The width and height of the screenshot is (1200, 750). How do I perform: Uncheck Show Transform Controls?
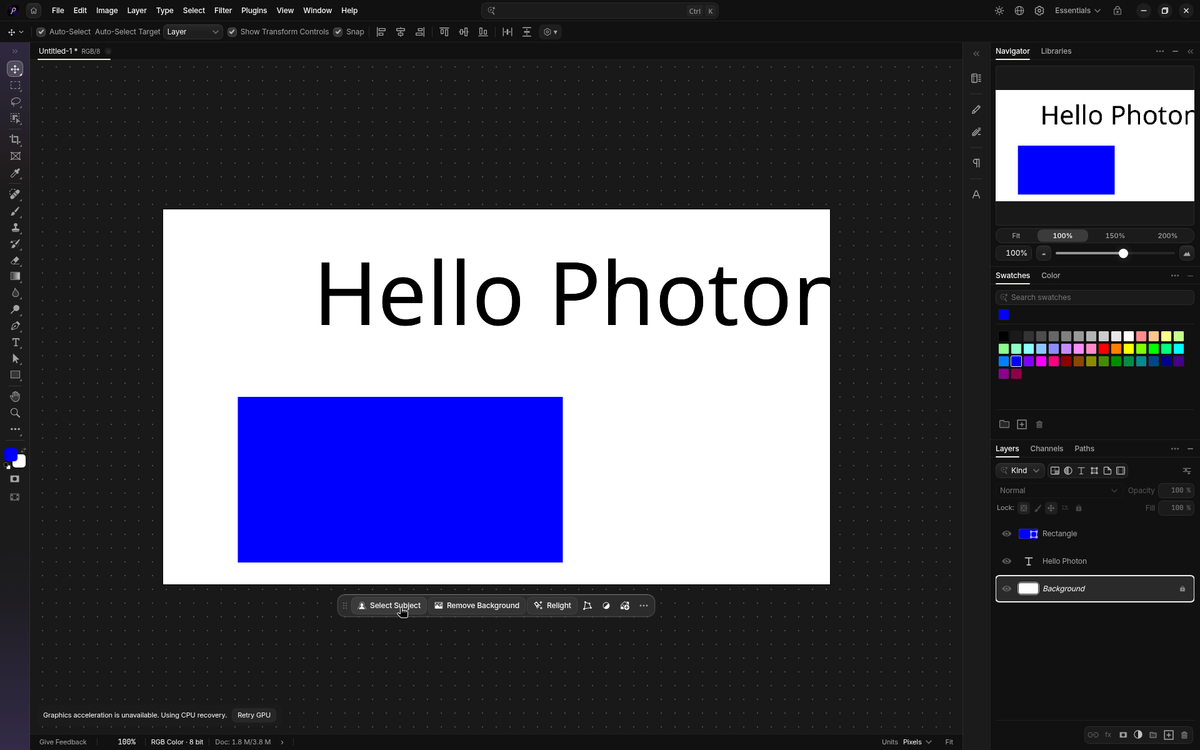click(x=232, y=32)
